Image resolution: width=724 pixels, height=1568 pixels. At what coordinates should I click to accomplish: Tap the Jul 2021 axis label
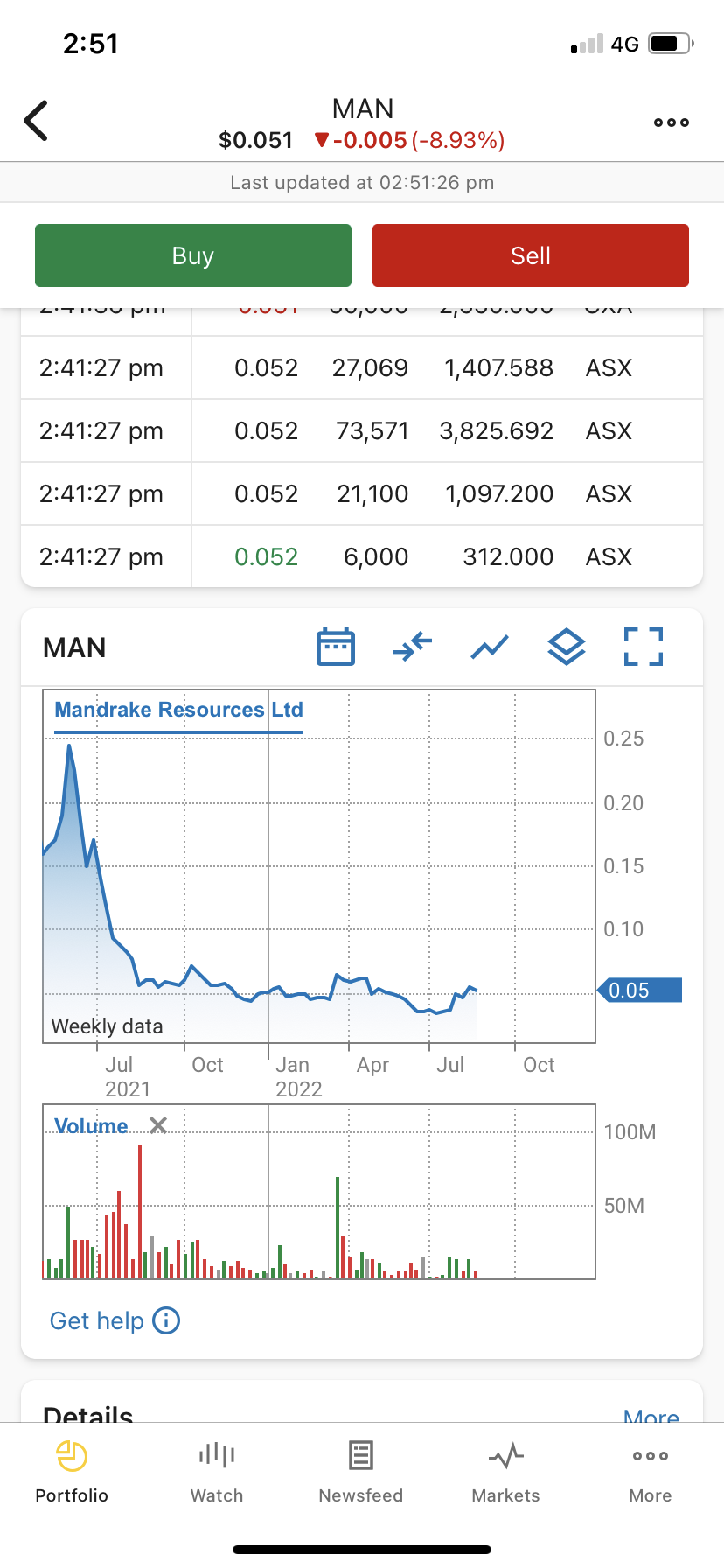[x=128, y=1077]
